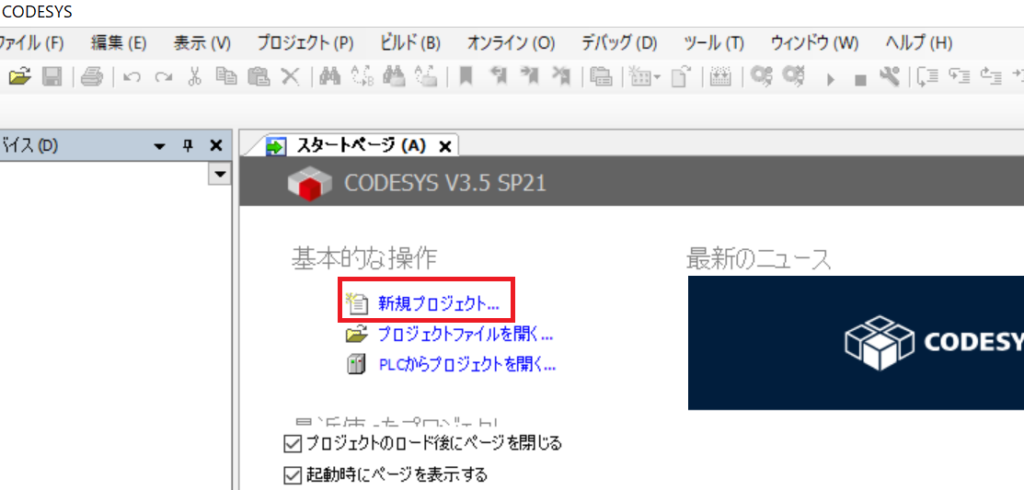The height and width of the screenshot is (490, 1024).
Task: Pin the device panel with the pushpin toggle
Action: (x=187, y=146)
